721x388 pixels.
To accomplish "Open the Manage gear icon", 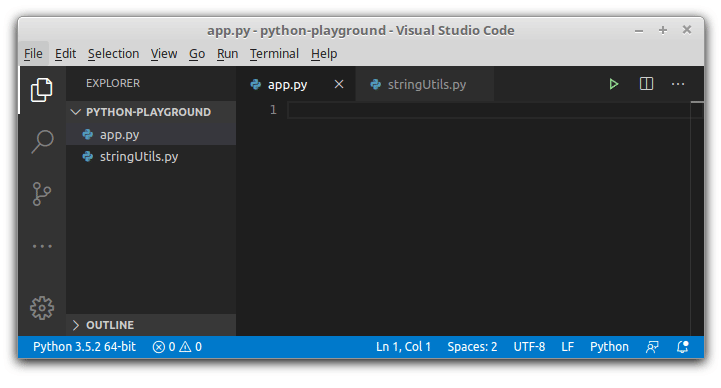I will 42,308.
